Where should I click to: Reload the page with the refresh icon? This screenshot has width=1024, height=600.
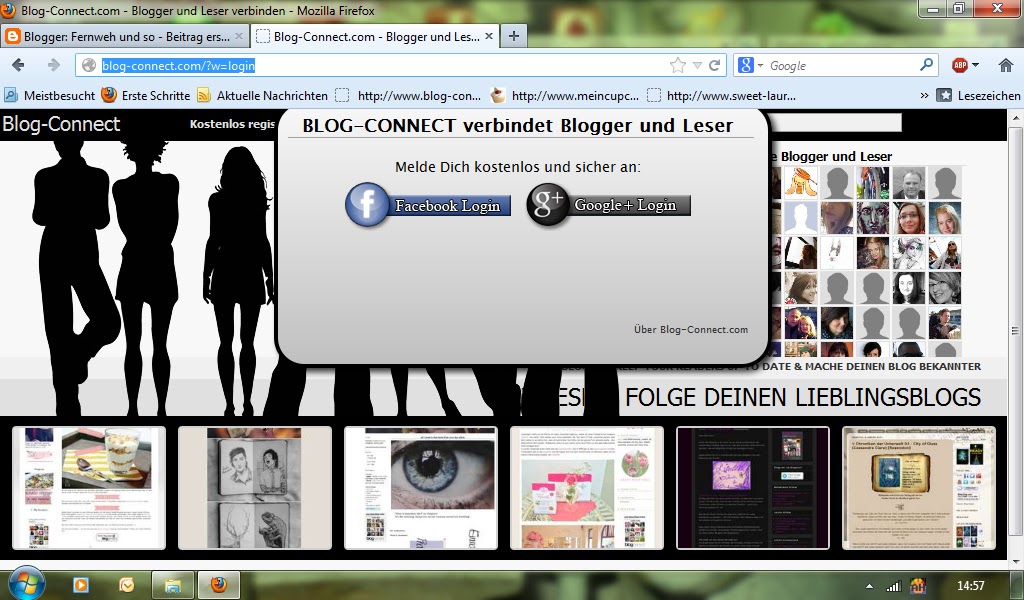[x=714, y=65]
